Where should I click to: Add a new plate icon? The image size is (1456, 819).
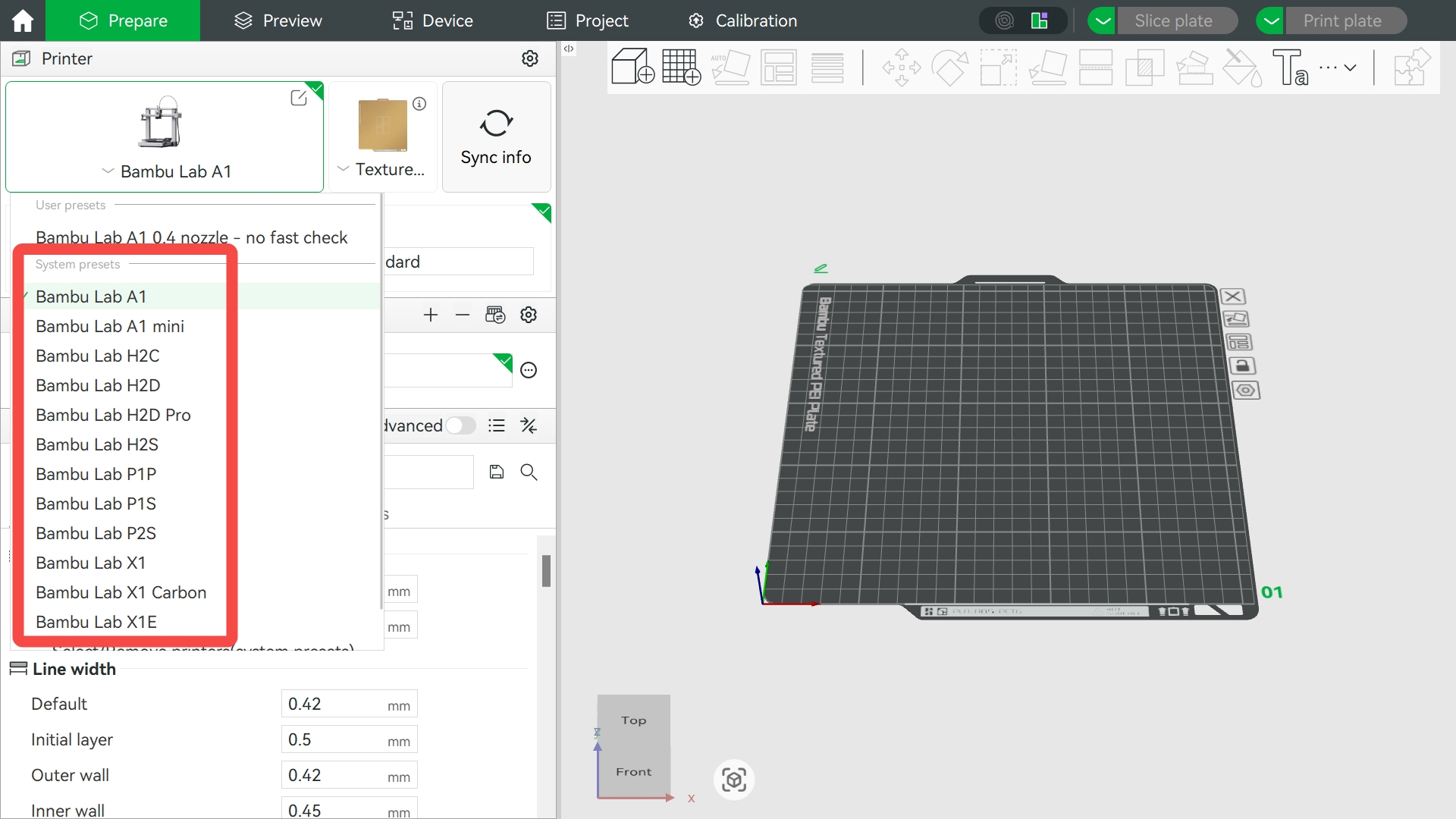(681, 67)
